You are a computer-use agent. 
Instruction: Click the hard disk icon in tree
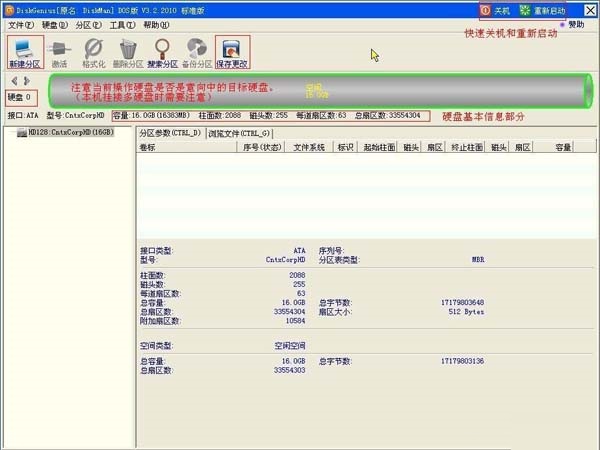click(x=22, y=132)
